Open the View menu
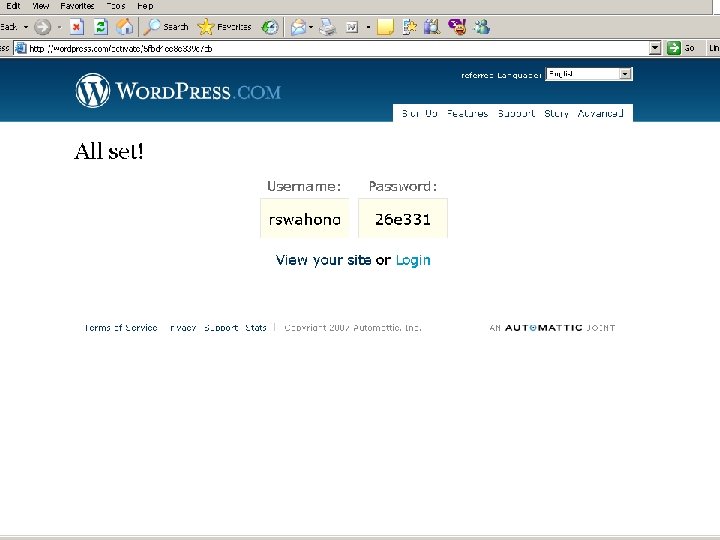Screen dimensions: 720x540 tap(40, 6)
